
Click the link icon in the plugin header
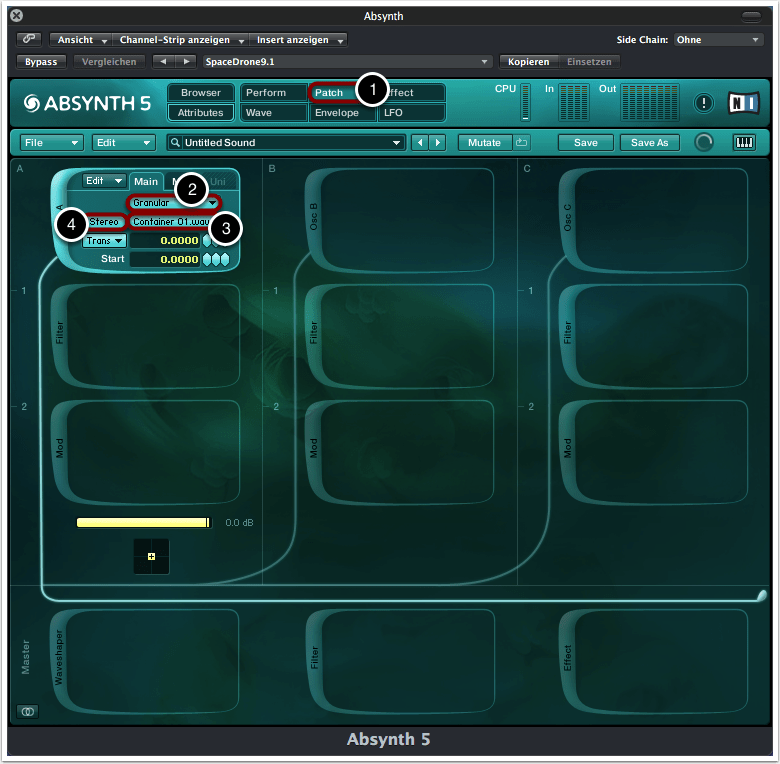point(28,40)
